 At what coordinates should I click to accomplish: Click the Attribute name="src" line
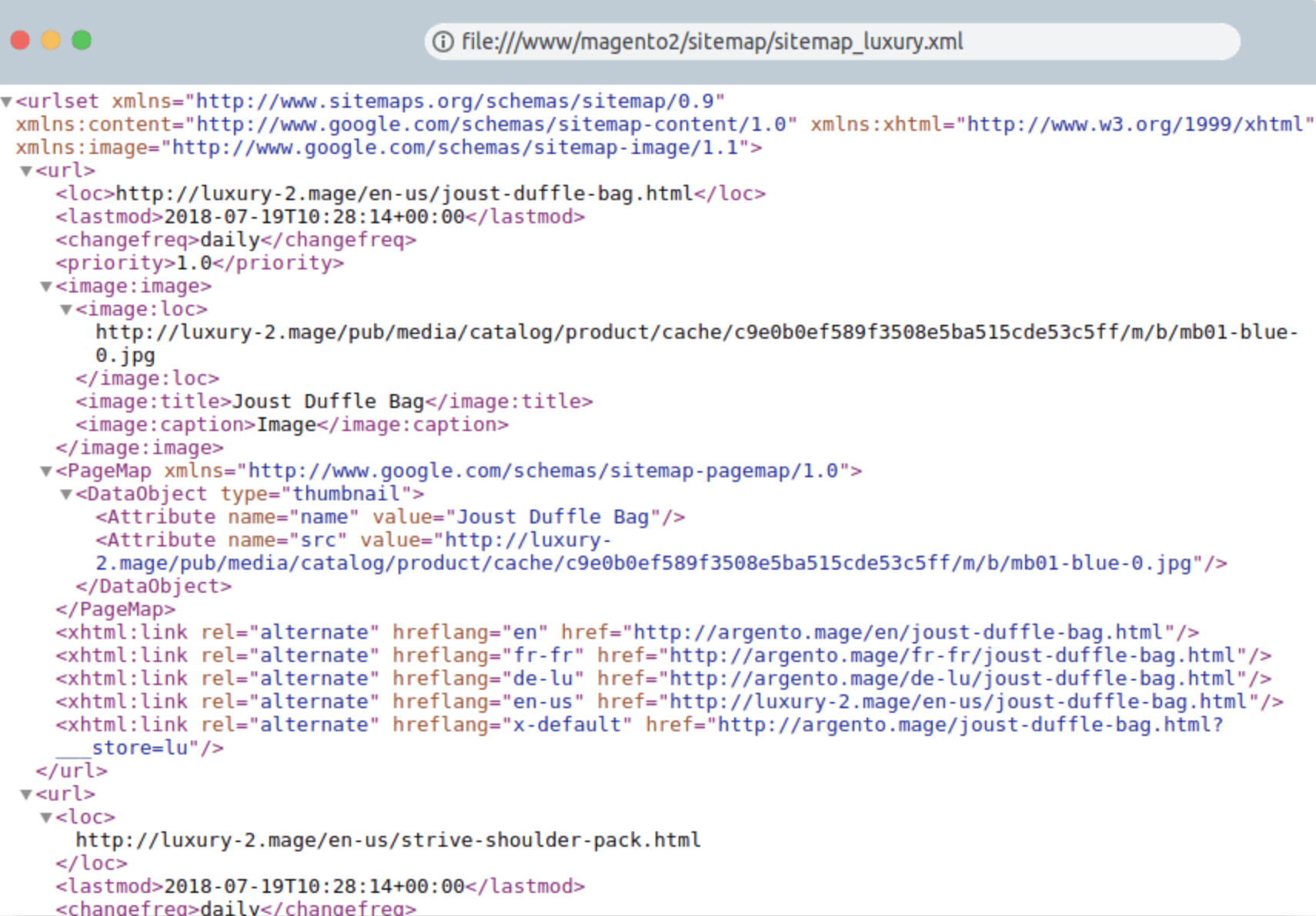(661, 552)
